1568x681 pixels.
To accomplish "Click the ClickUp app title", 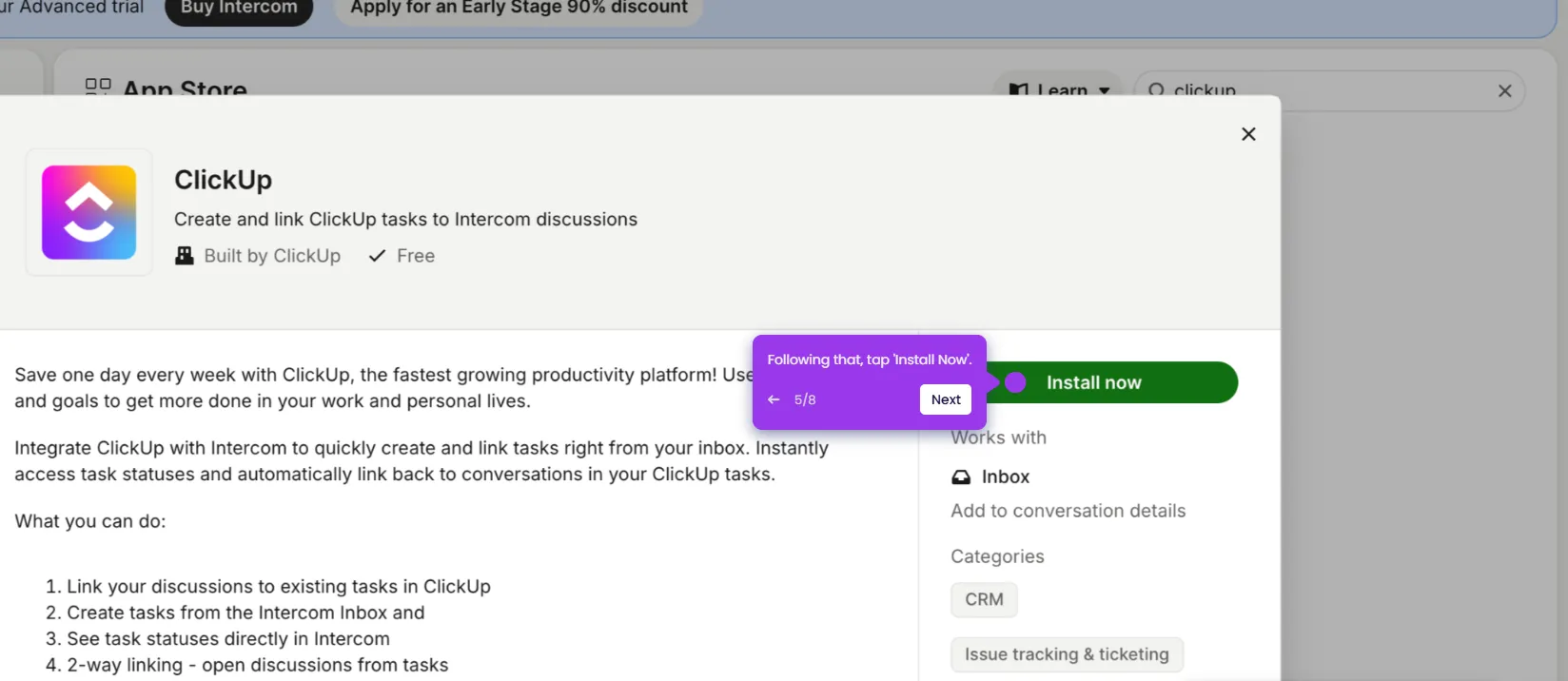I will tap(223, 180).
